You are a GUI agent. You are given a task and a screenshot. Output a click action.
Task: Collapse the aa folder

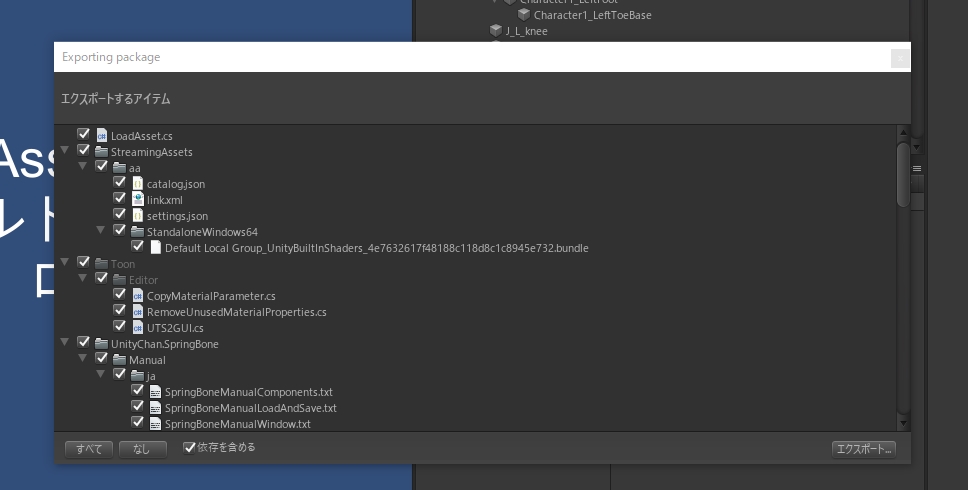point(82,166)
